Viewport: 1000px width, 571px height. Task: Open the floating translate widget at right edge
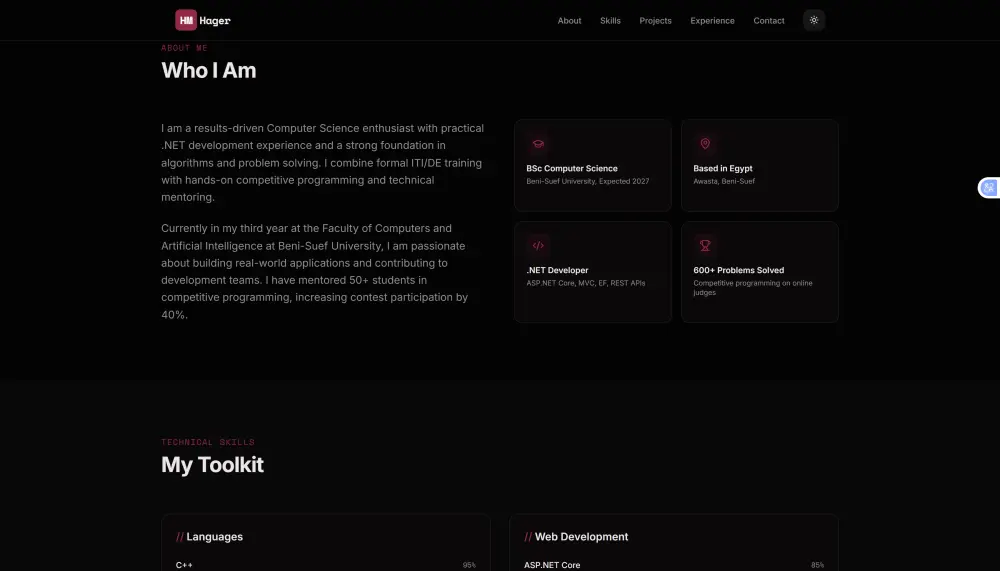(x=989, y=188)
